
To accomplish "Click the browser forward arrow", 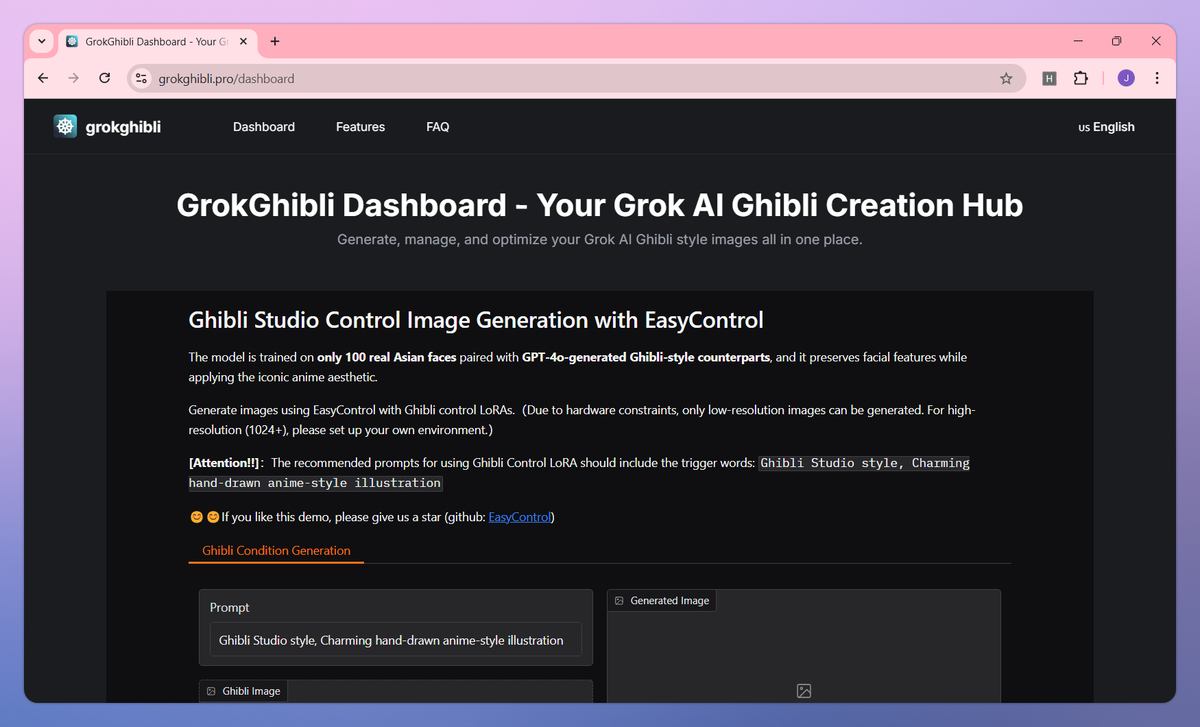I will coord(73,78).
